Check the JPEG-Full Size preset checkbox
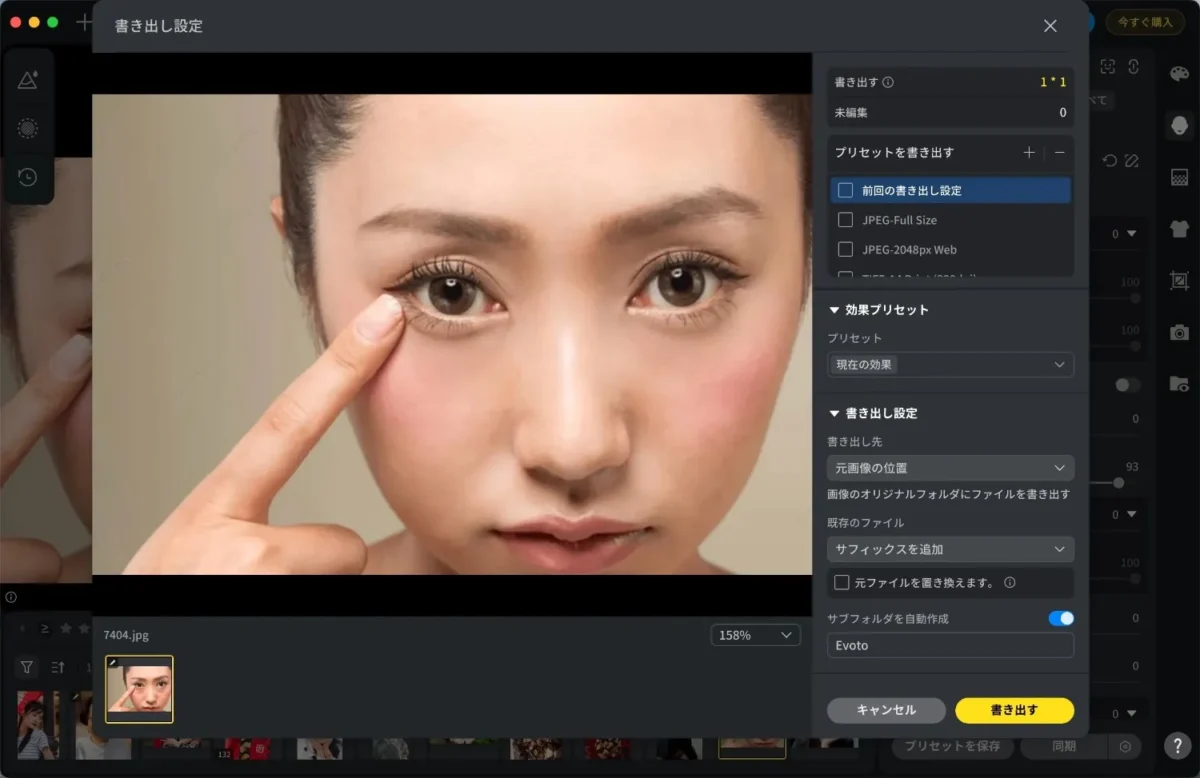This screenshot has width=1200, height=778. [x=845, y=220]
